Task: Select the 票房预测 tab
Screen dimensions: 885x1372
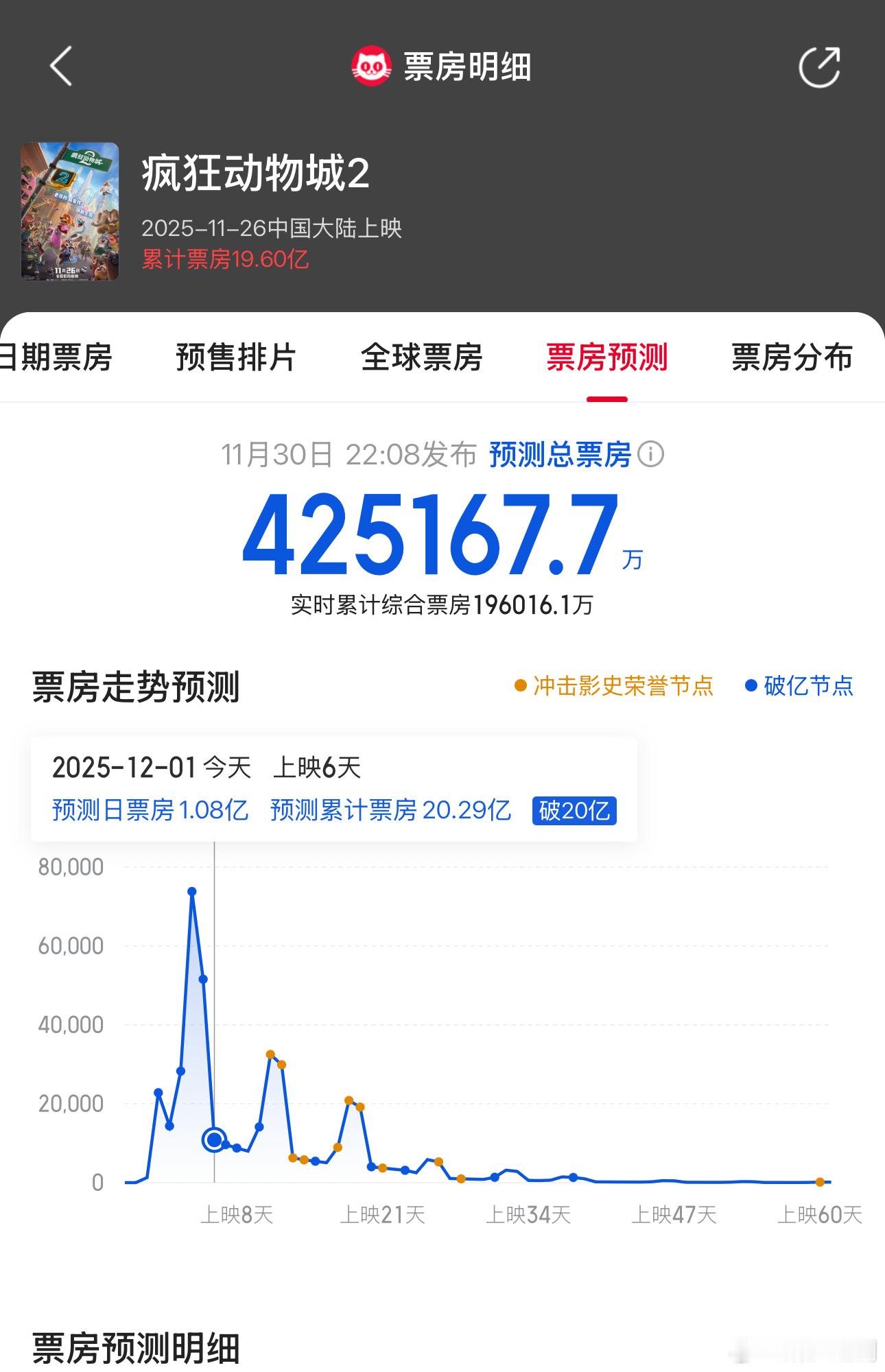Action: [606, 357]
